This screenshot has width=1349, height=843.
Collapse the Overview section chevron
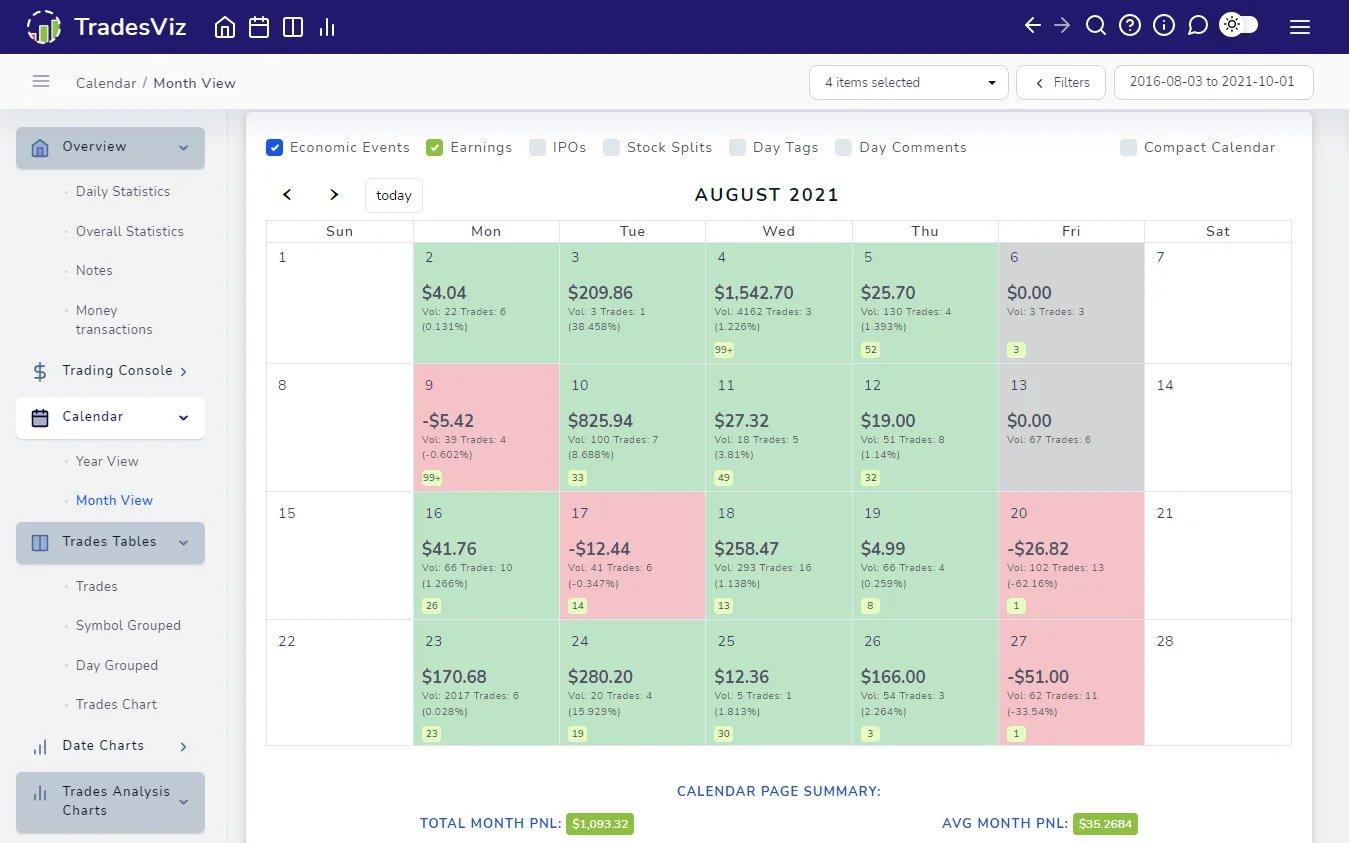[x=183, y=148]
